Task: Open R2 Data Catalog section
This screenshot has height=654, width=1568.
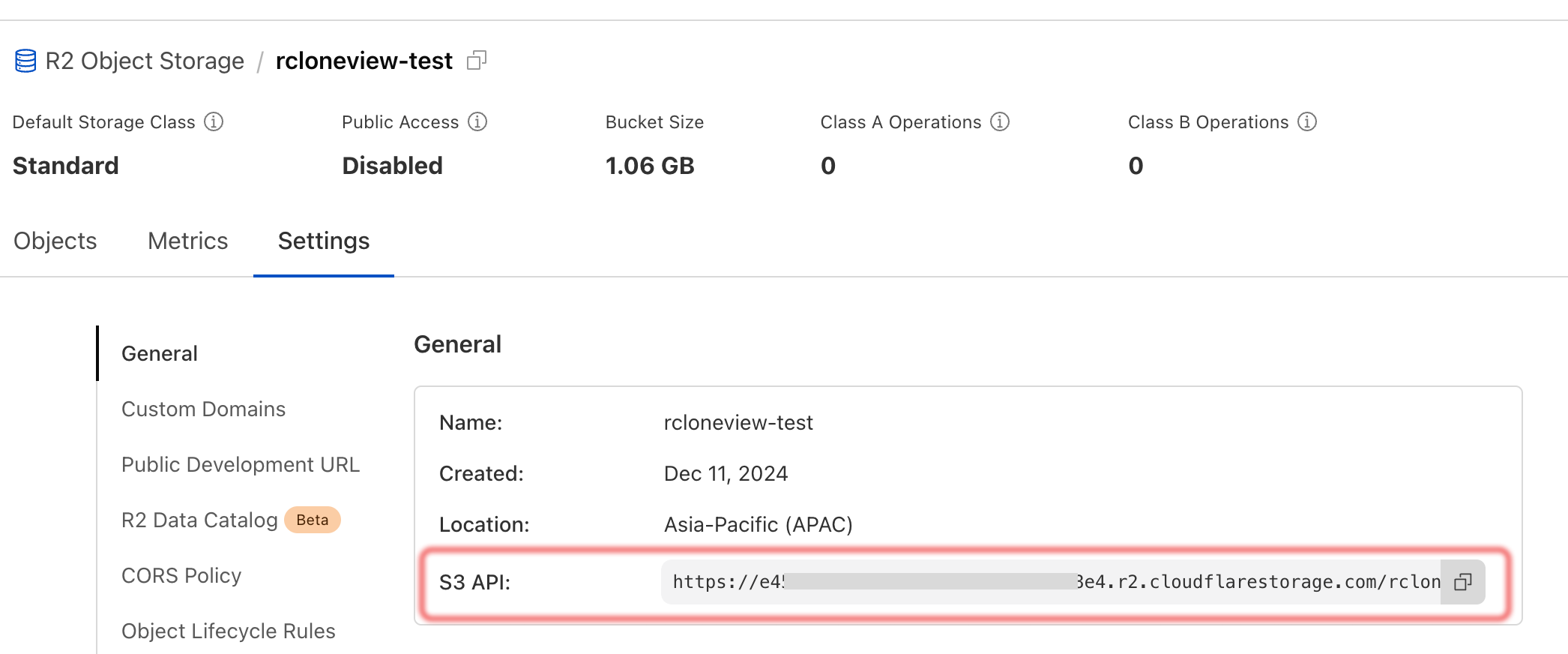Action: click(x=199, y=520)
